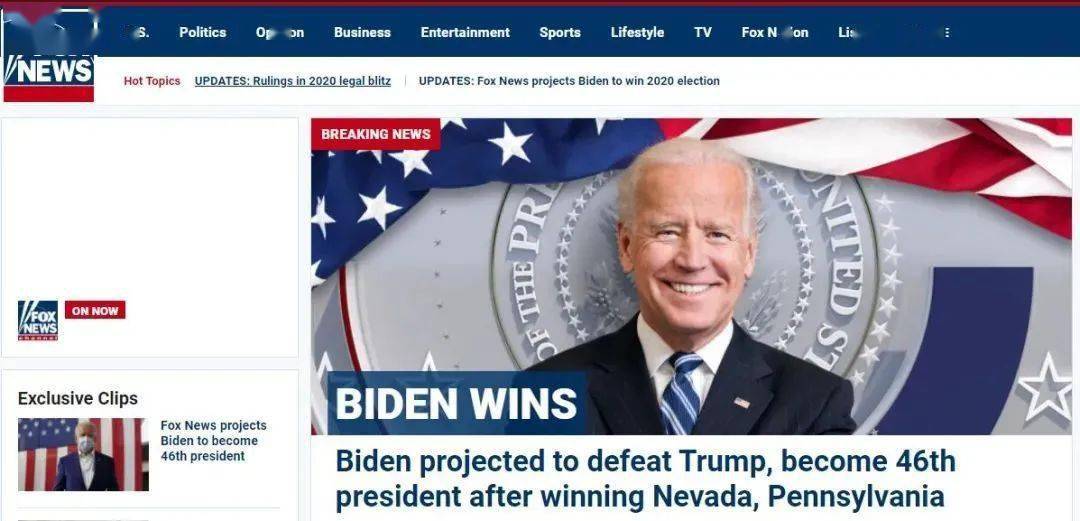Open the Lifestyle section
This screenshot has width=1080, height=521.
[637, 32]
